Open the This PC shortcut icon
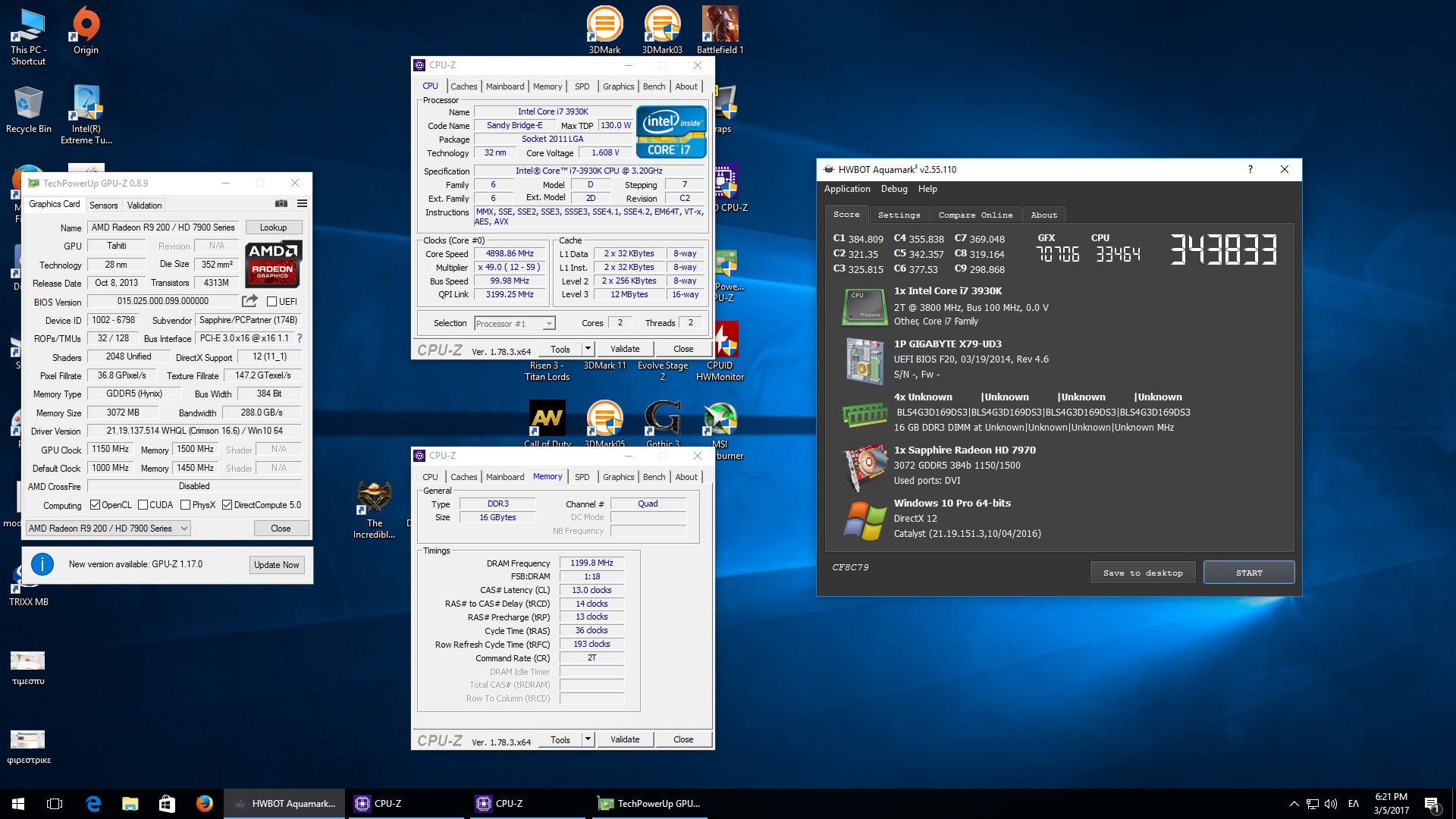 pyautogui.click(x=28, y=36)
